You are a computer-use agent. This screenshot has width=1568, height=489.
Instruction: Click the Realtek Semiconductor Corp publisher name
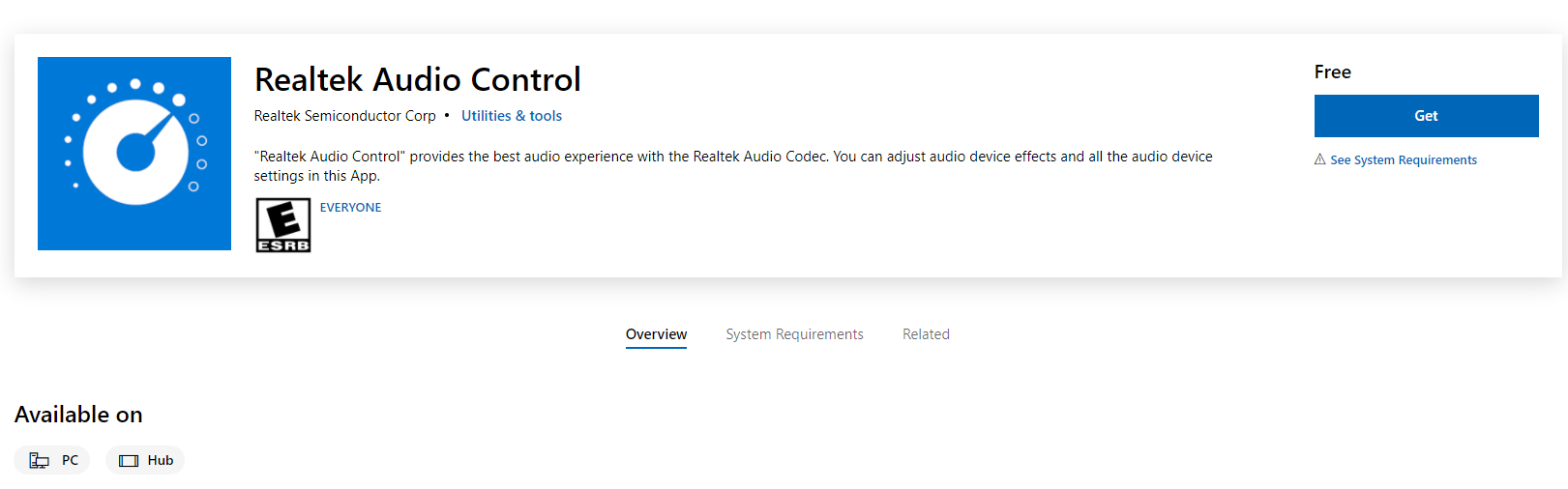point(344,116)
